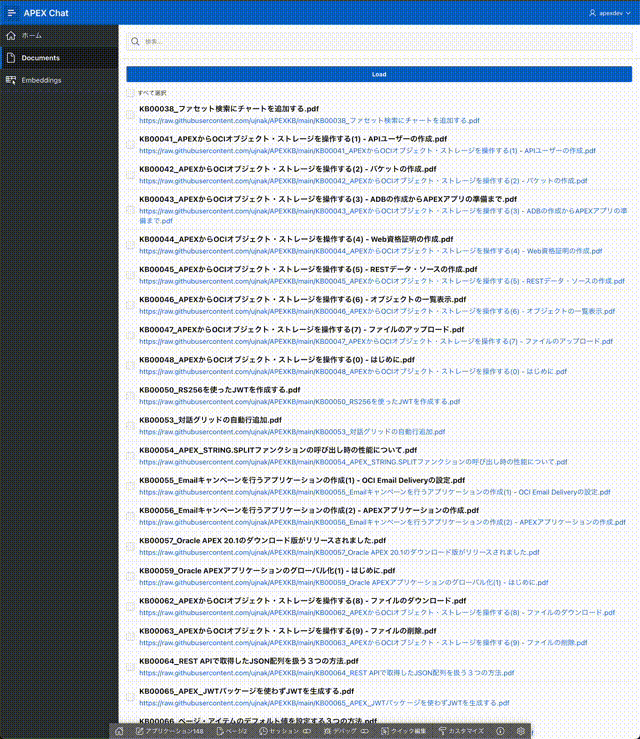Image resolution: width=640 pixels, height=739 pixels.
Task: Click title KB00048 はじめに.pdf
Action: (277, 360)
